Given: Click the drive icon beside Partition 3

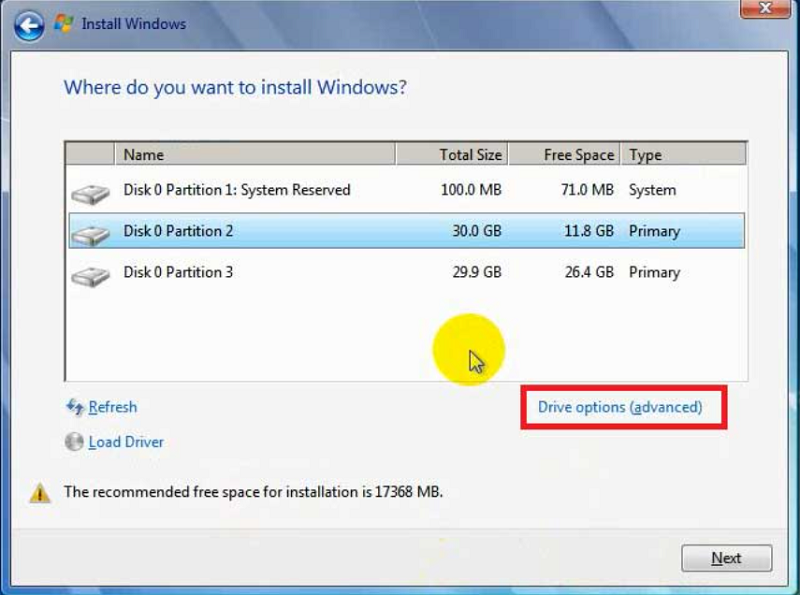Looking at the screenshot, I should point(91,274).
